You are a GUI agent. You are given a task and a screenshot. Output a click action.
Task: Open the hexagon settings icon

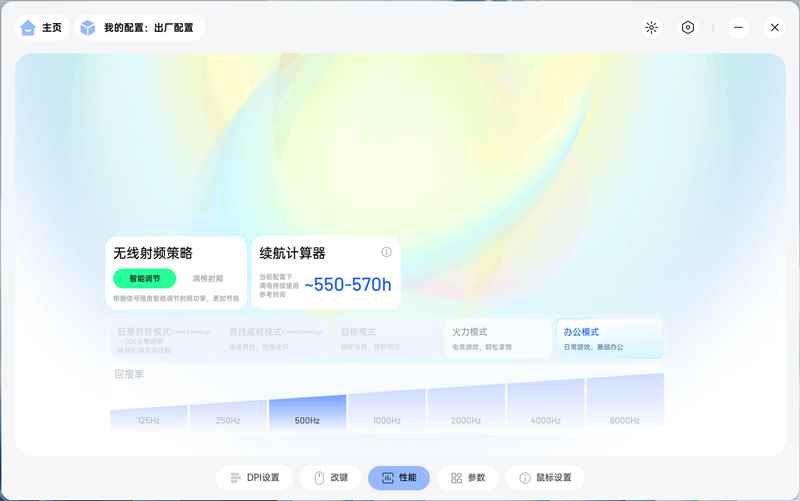click(x=688, y=28)
